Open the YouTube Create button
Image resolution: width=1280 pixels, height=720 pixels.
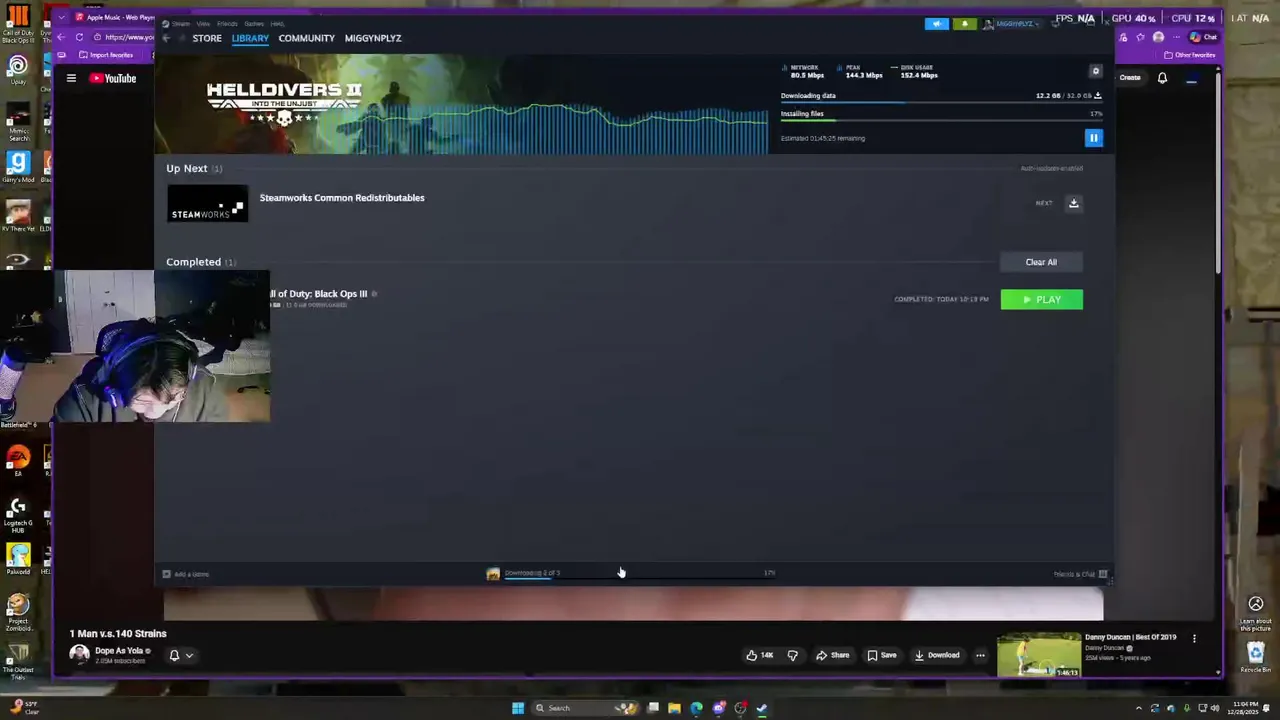[1129, 77]
